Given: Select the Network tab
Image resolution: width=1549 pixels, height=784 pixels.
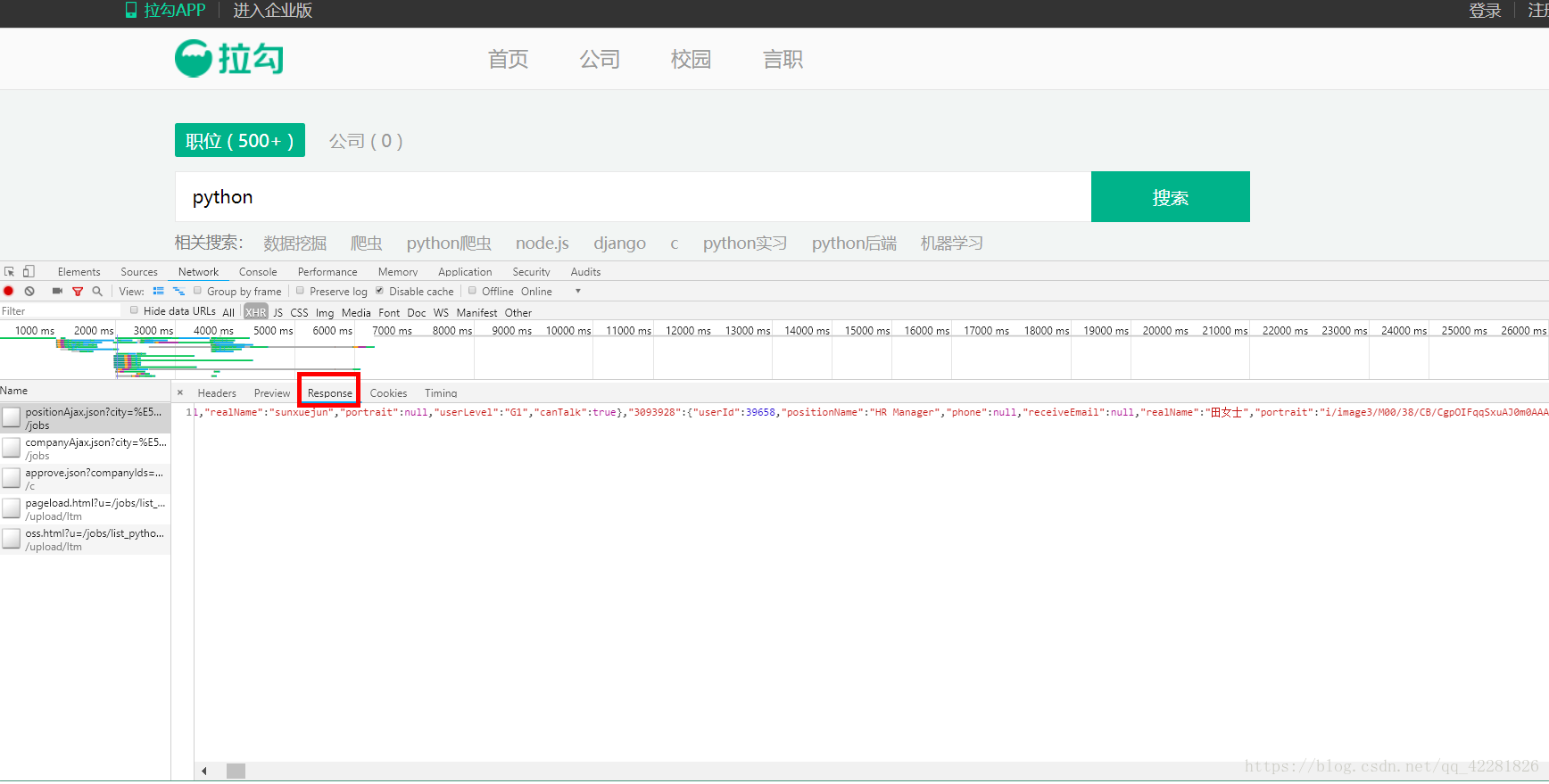Looking at the screenshot, I should click(198, 272).
